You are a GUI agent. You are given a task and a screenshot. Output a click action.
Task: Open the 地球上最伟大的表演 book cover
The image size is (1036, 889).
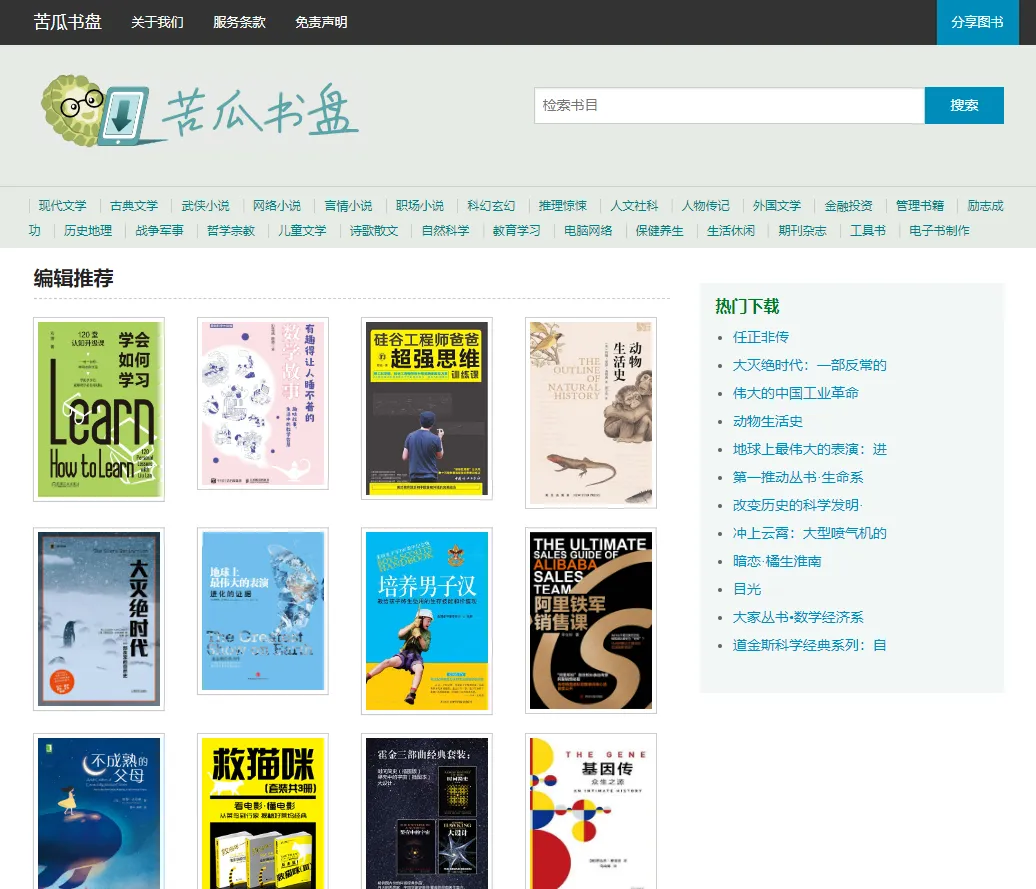(x=263, y=611)
